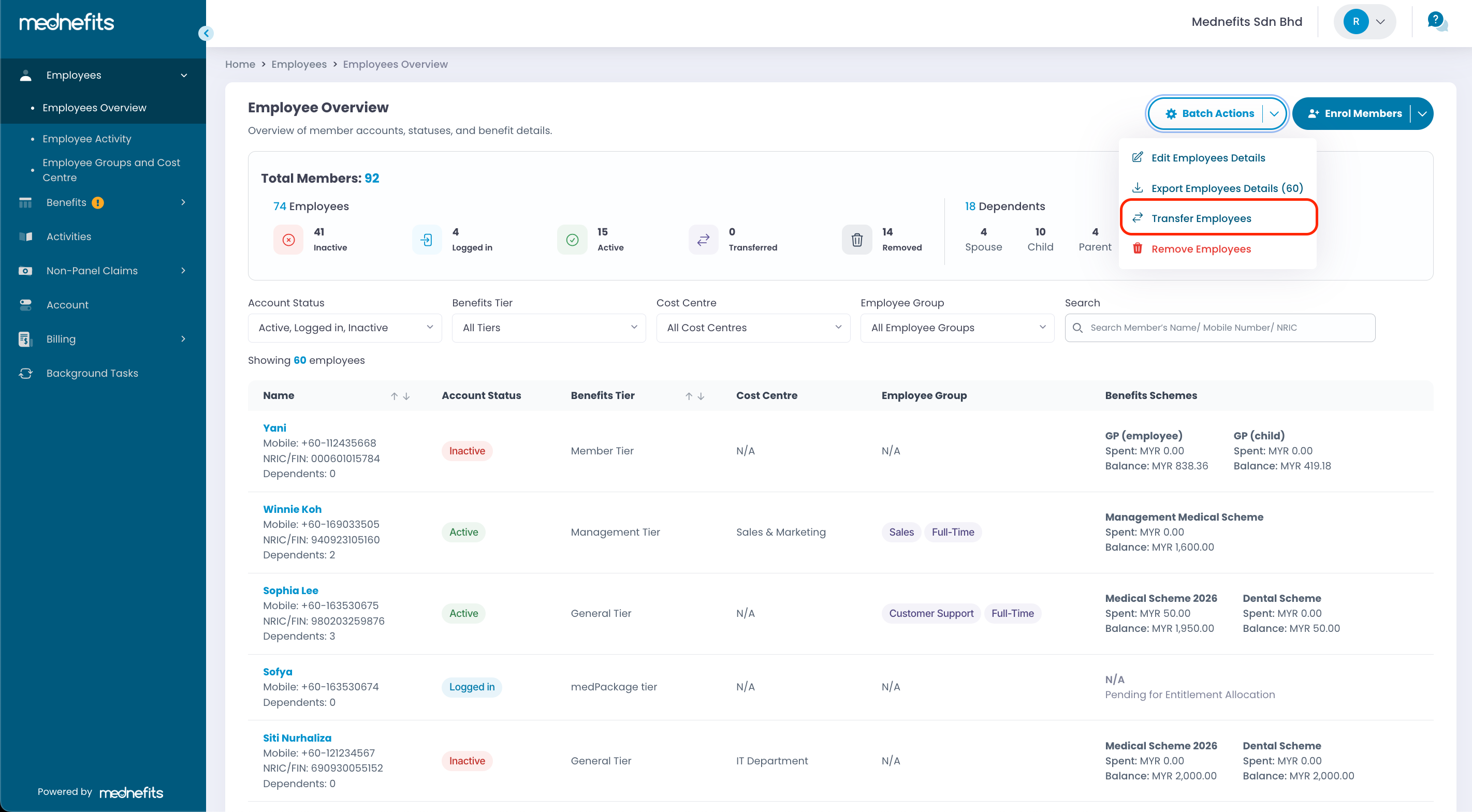
Task: Collapse the sidebar with the arrow icon
Action: [206, 33]
